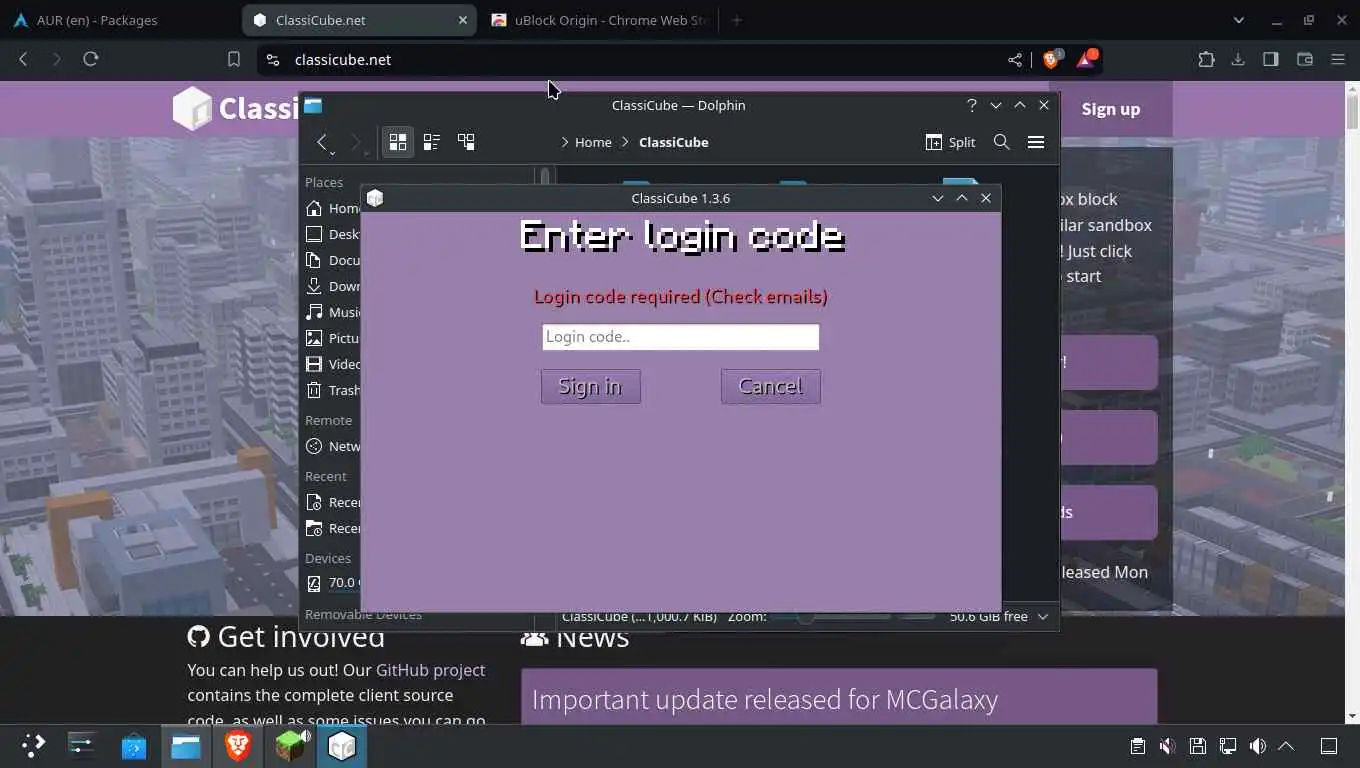Select Home place in Dolphin sidebar
Image resolution: width=1360 pixels, height=768 pixels.
point(333,208)
